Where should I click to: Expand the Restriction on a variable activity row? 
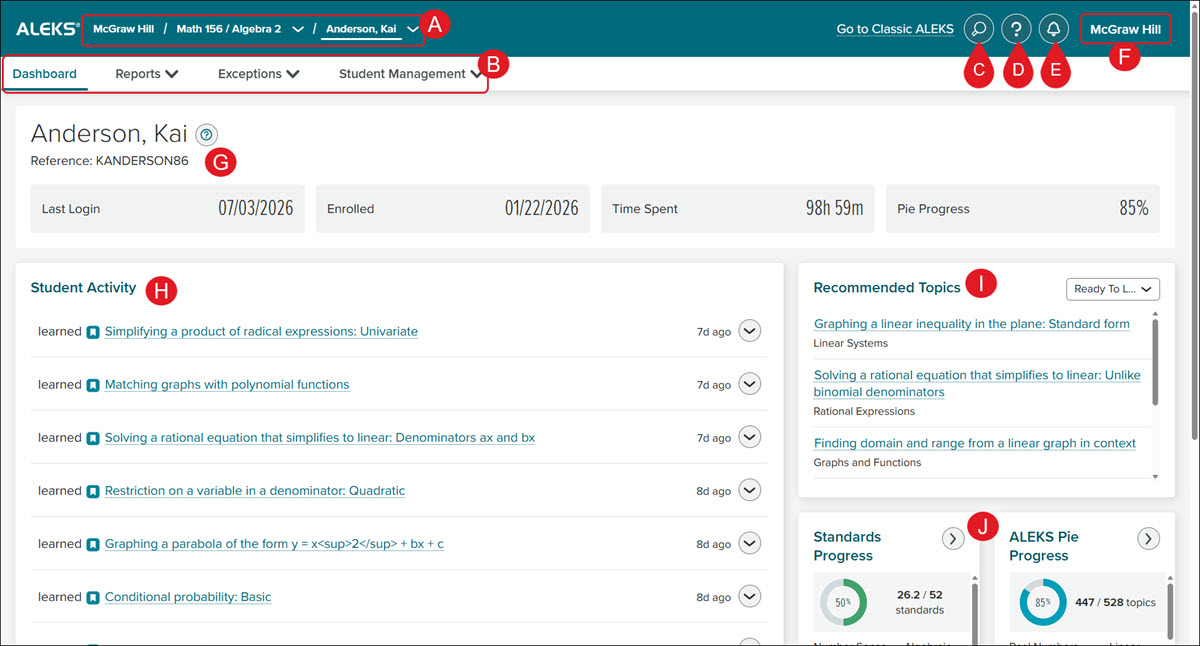click(750, 491)
